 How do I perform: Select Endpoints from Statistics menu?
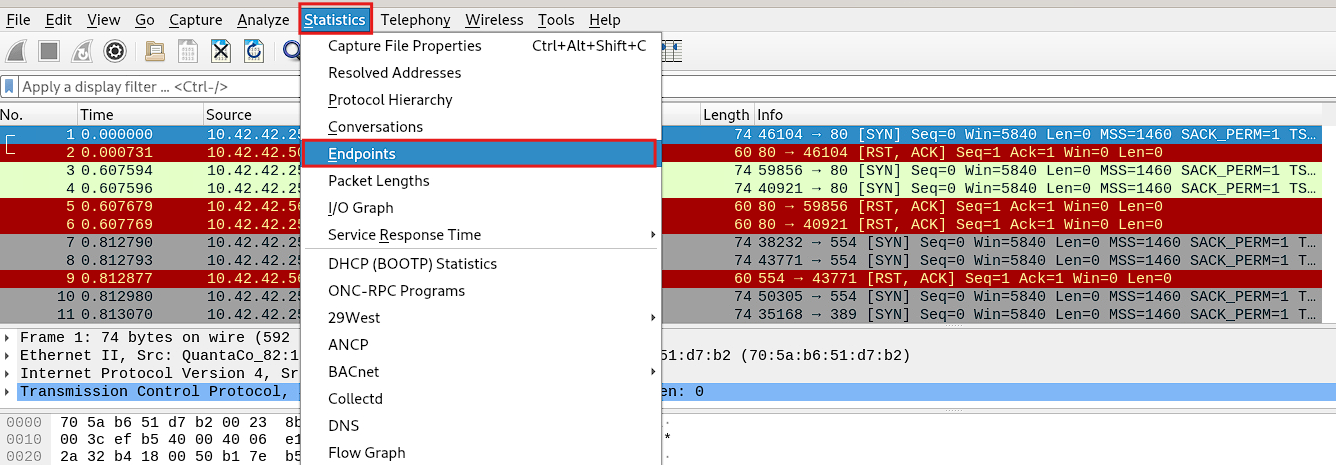pos(480,154)
